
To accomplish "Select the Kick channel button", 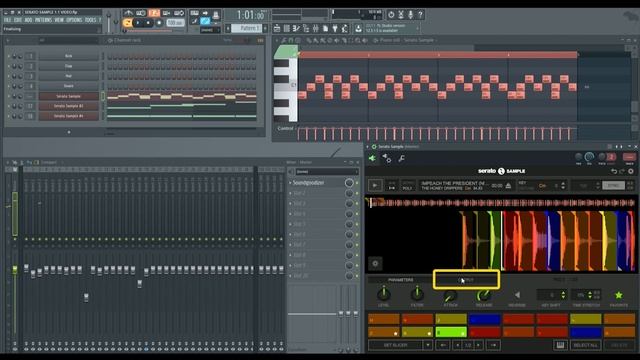I will [69, 56].
